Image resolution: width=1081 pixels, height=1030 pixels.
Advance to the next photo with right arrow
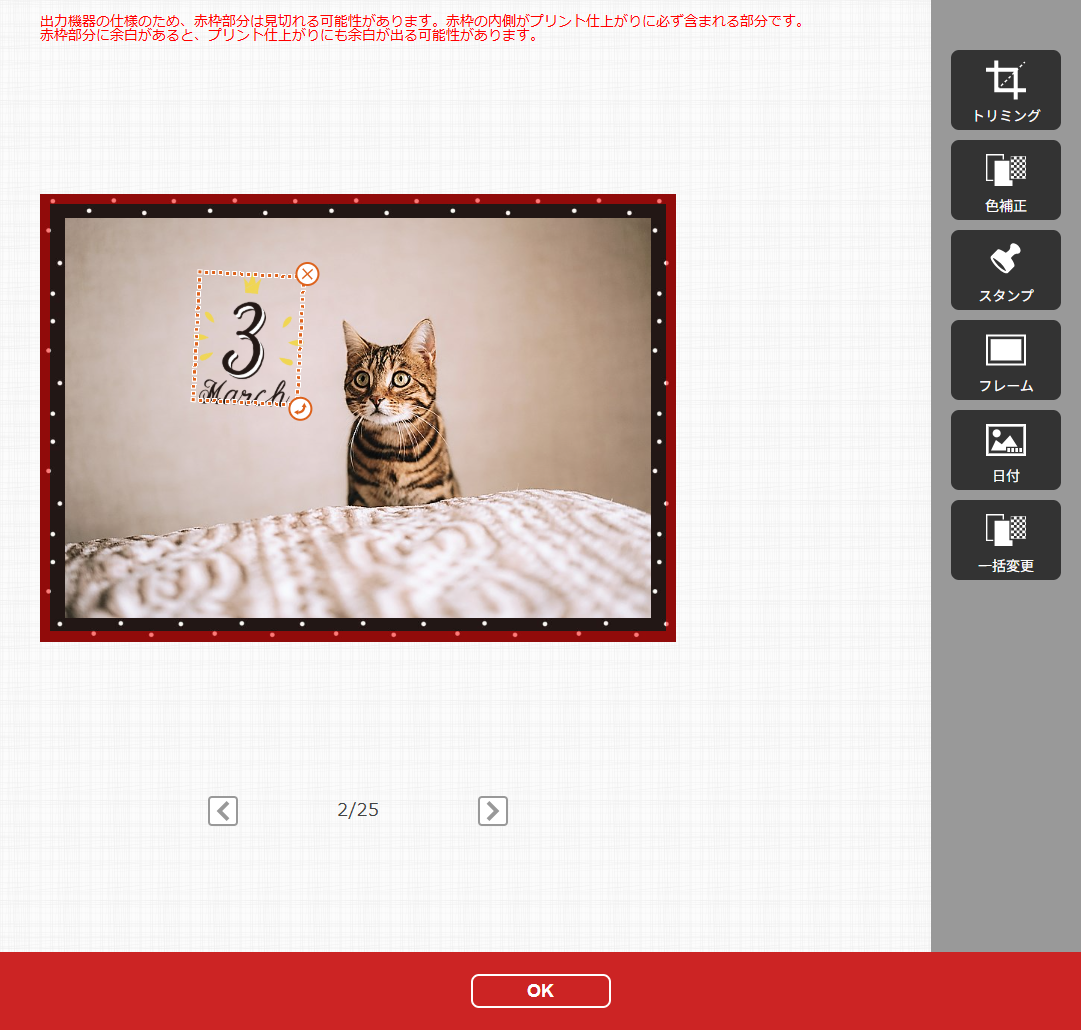[x=493, y=811]
